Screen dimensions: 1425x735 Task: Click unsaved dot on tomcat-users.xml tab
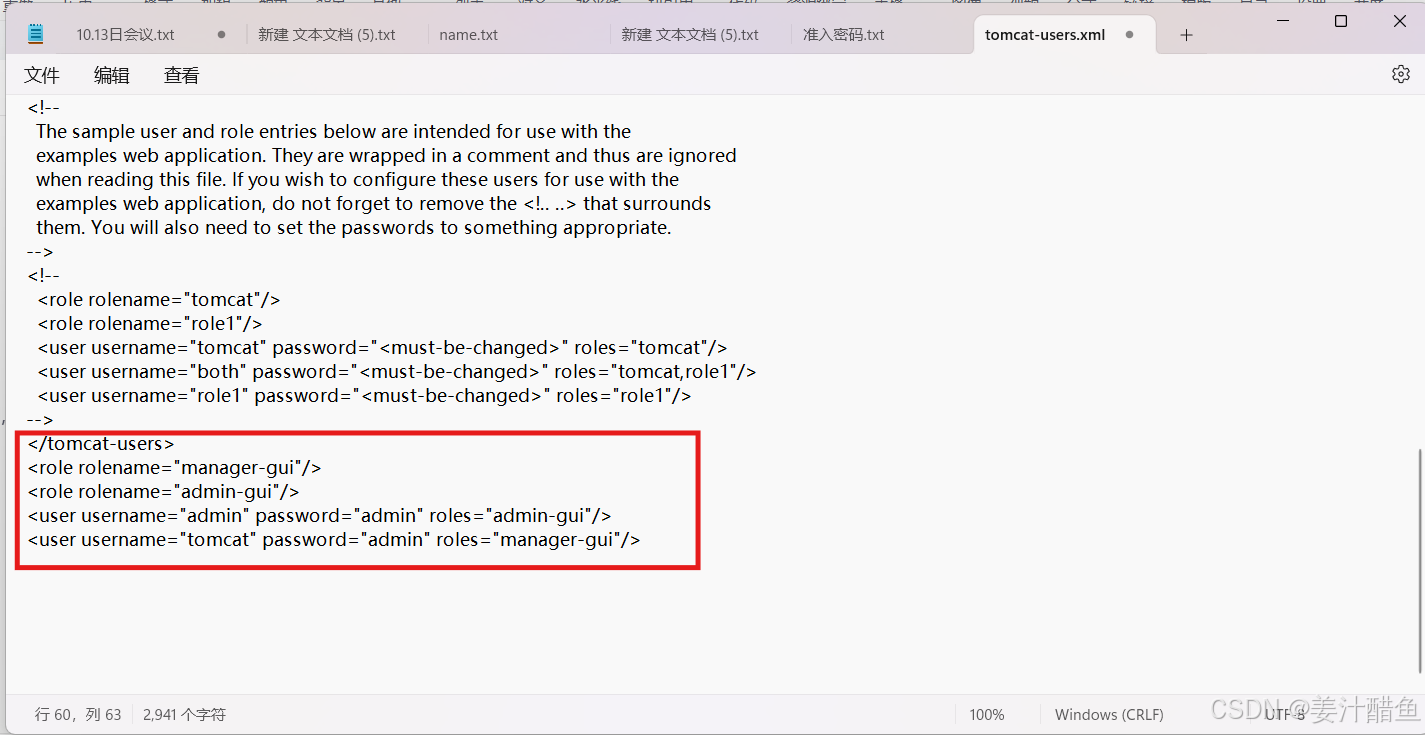coord(1130,34)
